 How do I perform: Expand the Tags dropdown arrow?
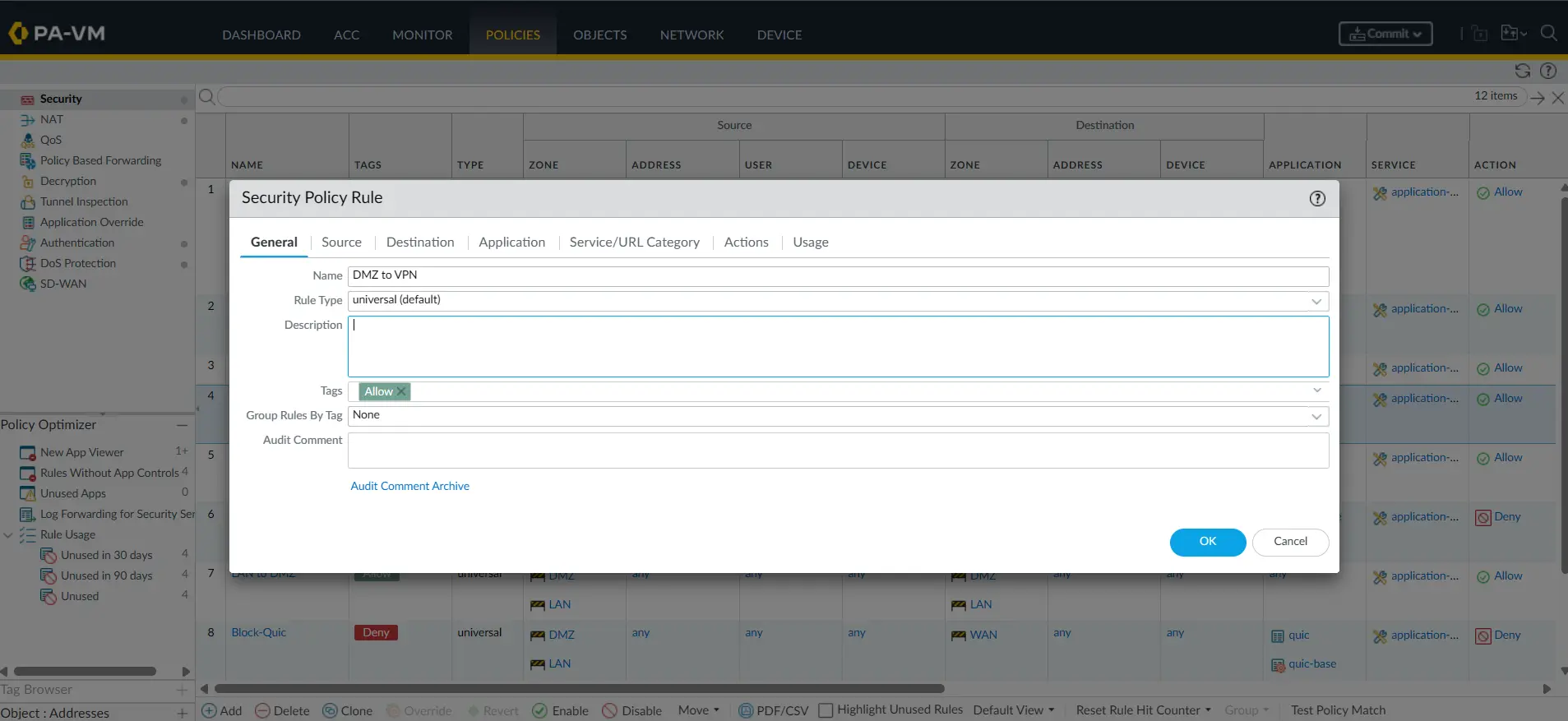pyautogui.click(x=1317, y=391)
